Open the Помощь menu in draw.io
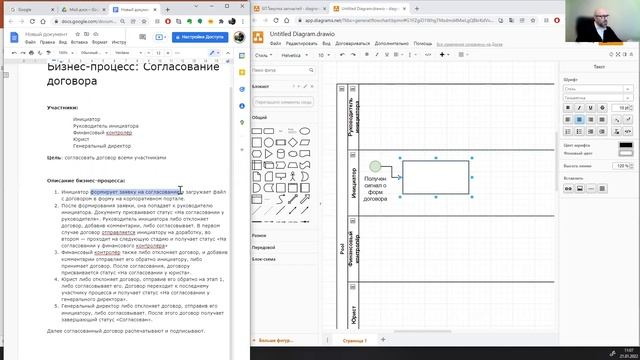The height and width of the screenshot is (360, 640). tap(422, 44)
